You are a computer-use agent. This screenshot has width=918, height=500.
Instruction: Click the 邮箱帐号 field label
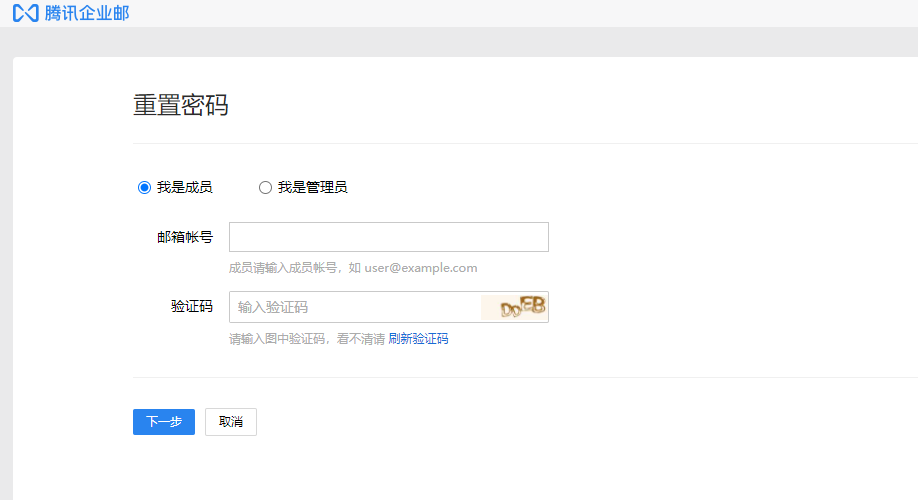point(184,237)
